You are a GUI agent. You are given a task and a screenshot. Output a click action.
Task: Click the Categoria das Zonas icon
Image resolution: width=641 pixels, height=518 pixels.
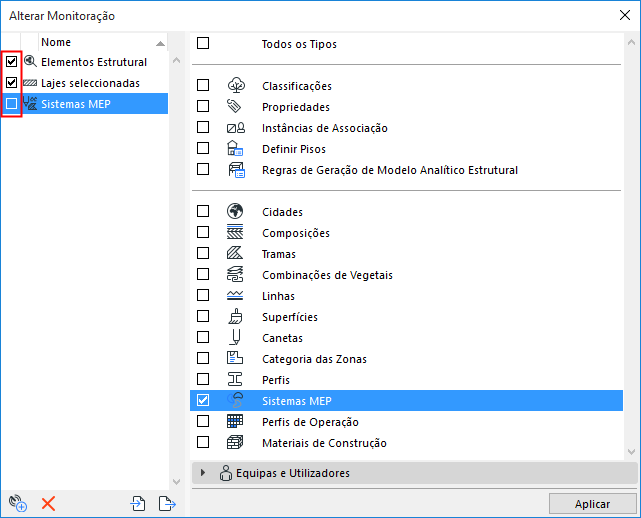235,358
